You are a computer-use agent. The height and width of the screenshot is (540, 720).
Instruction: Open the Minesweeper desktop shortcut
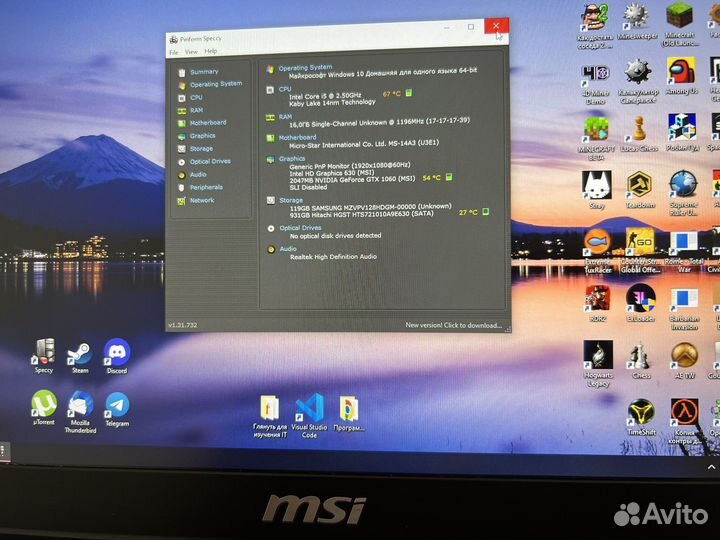[637, 22]
